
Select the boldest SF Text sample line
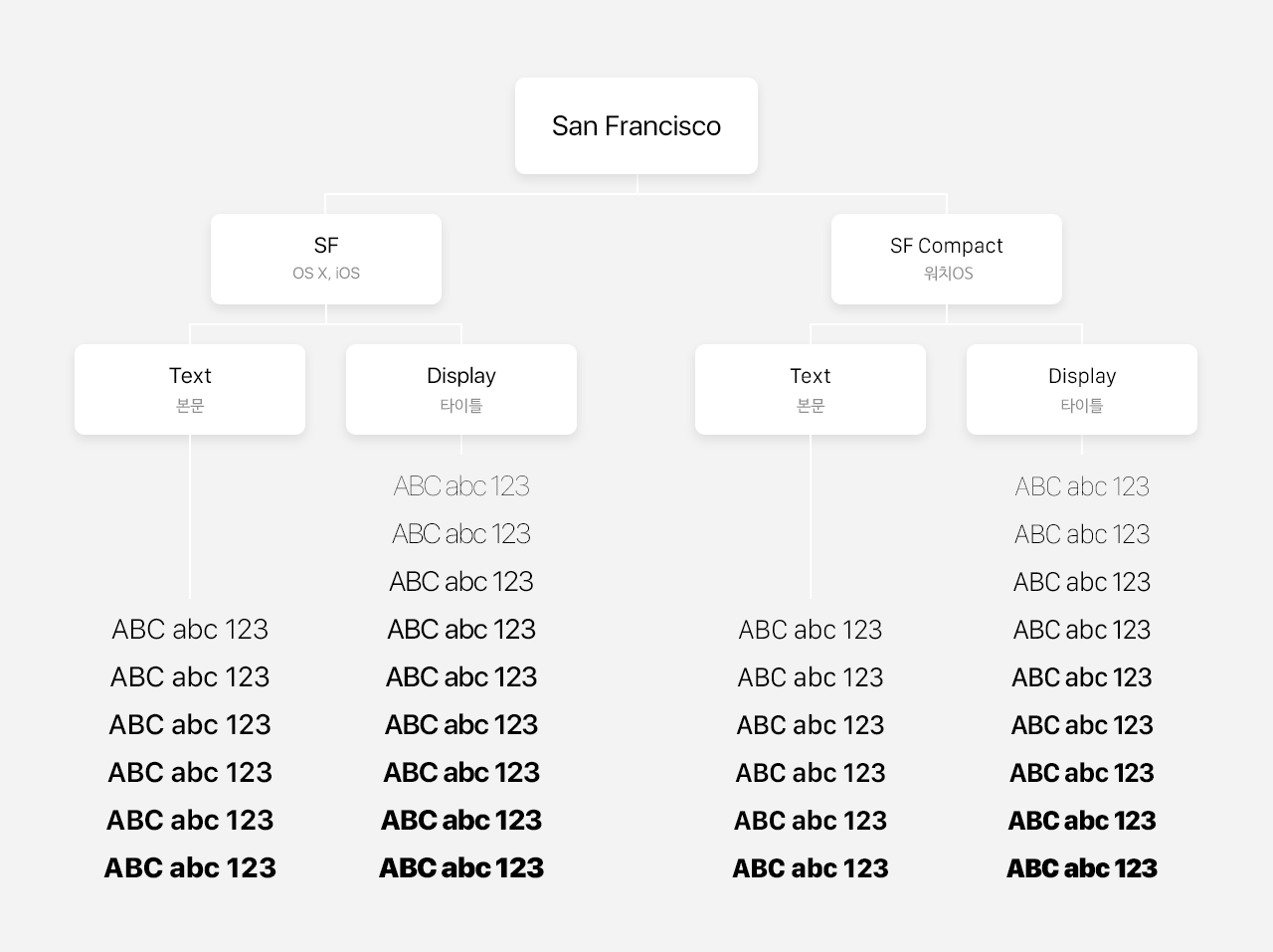[x=190, y=868]
